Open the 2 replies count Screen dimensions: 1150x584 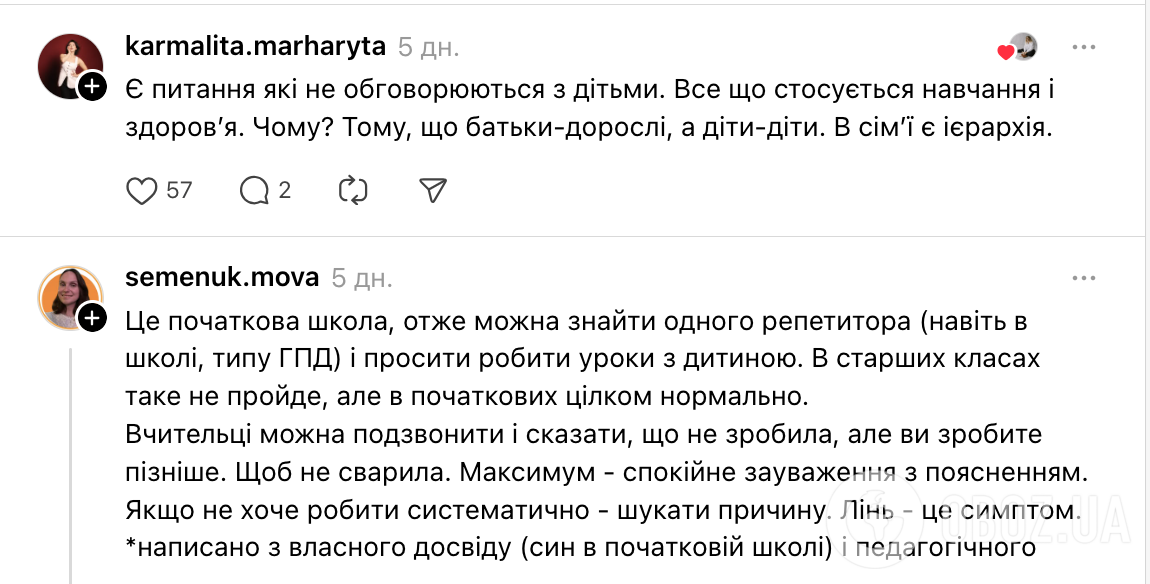pyautogui.click(x=283, y=189)
